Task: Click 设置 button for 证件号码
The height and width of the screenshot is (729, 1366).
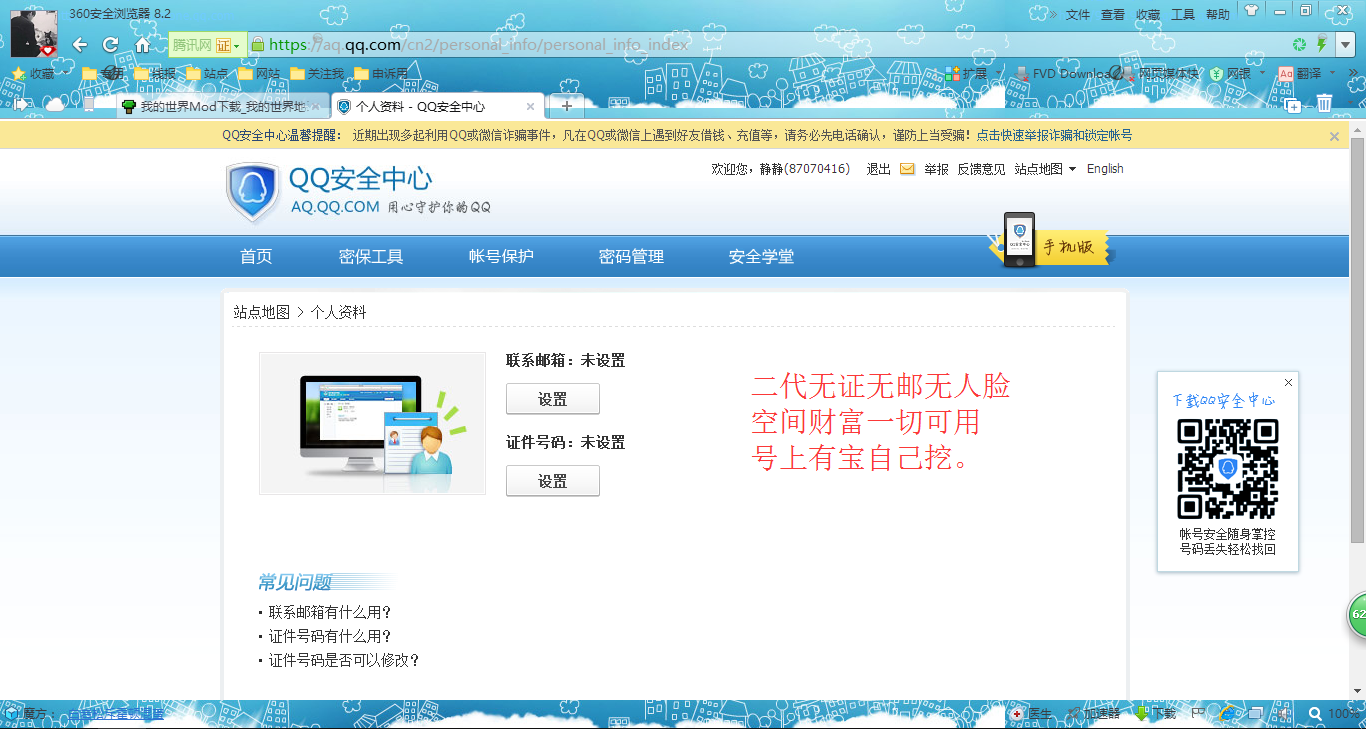Action: pos(553,481)
